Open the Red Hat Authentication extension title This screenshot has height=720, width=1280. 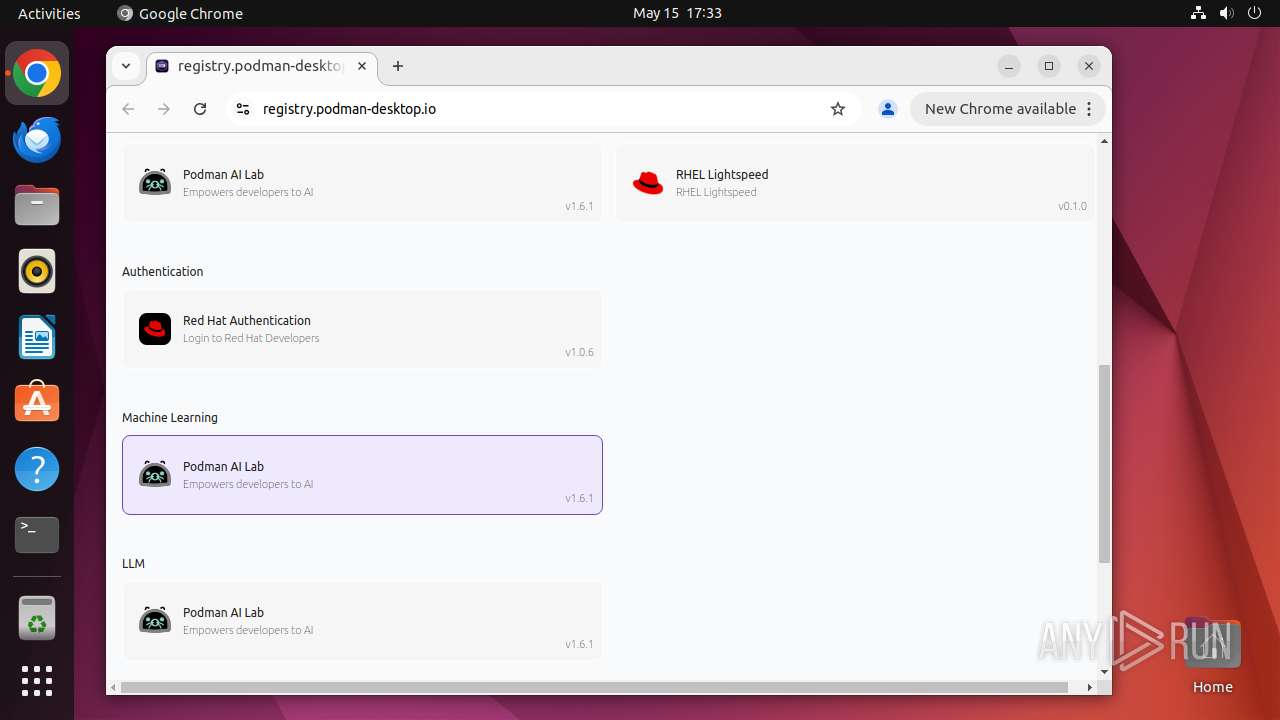point(247,320)
